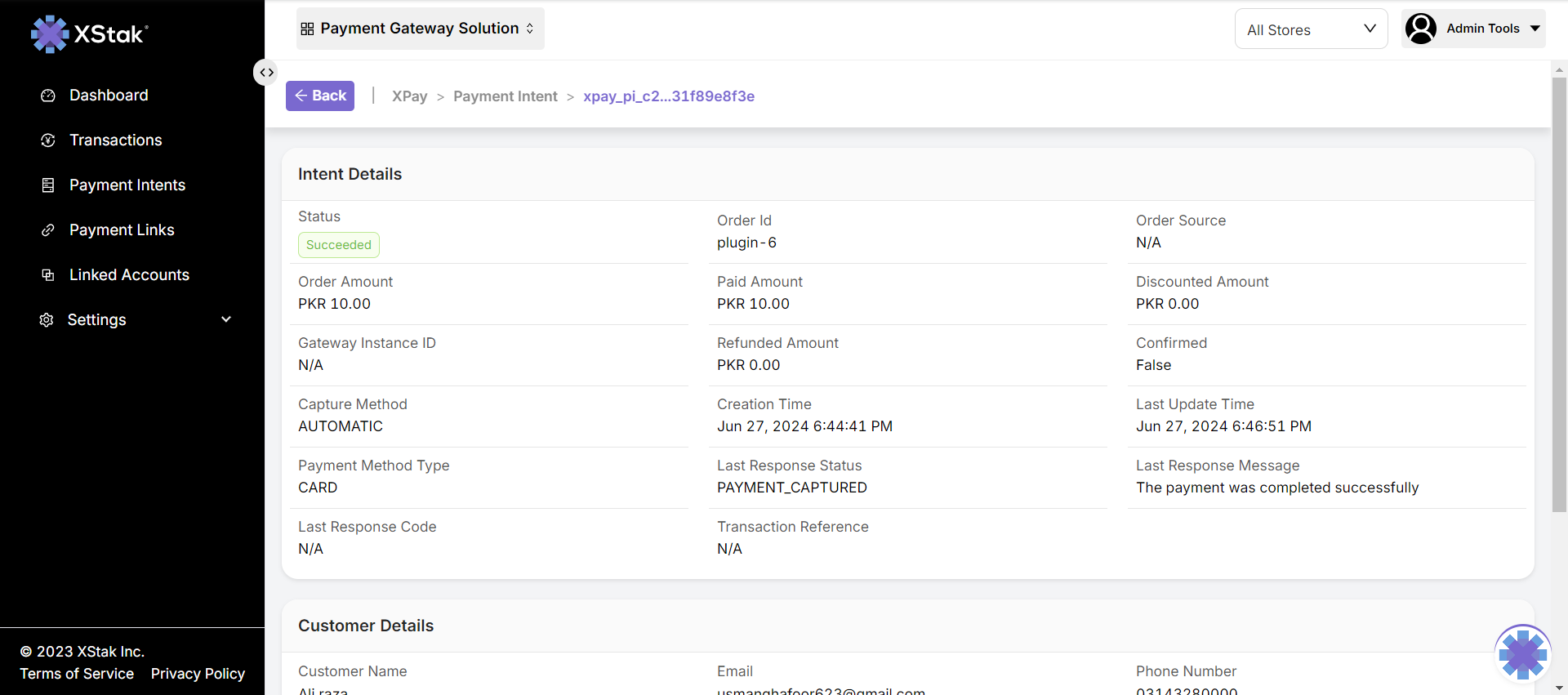Click the admin user avatar icon

point(1421,29)
